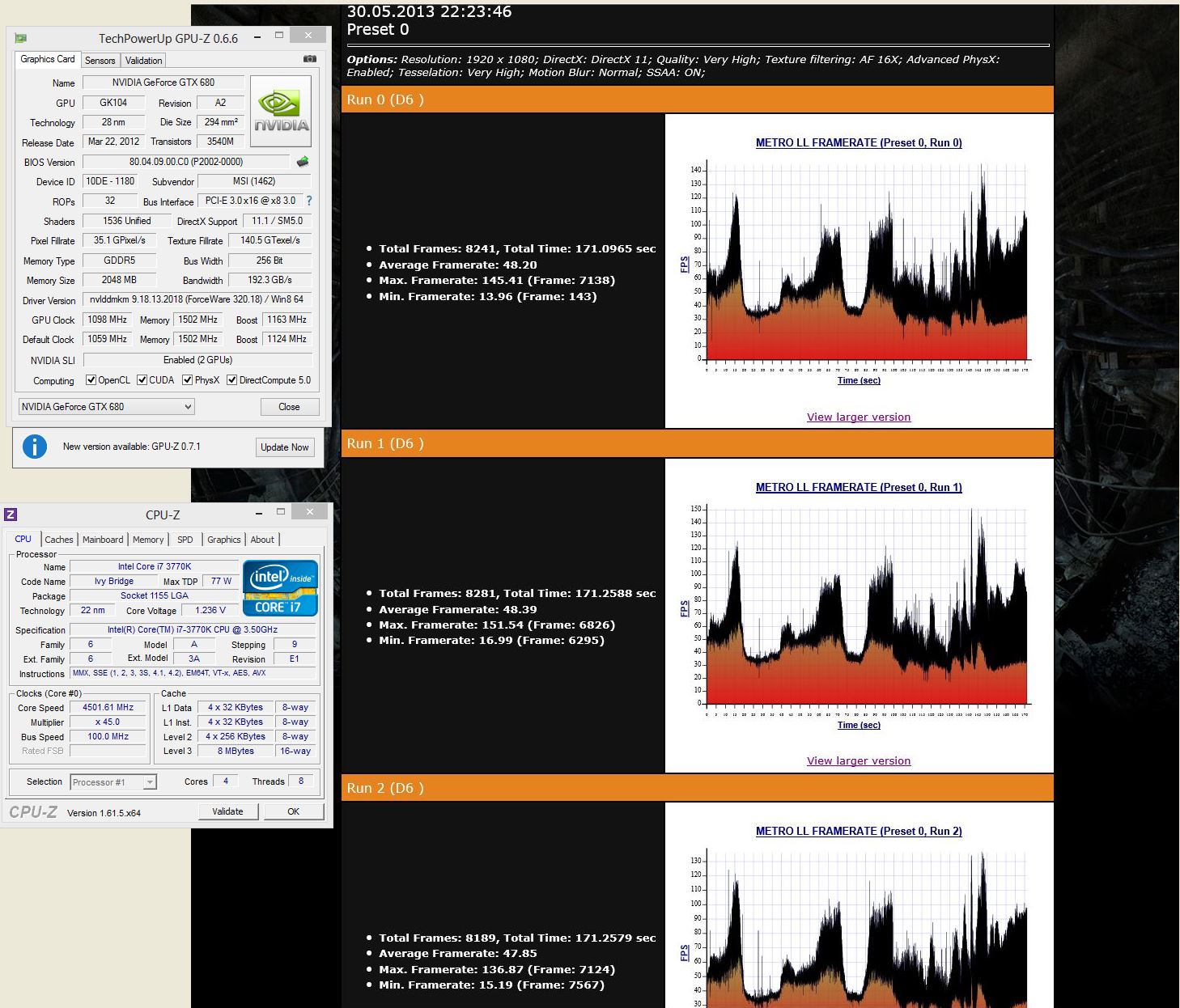Switch to the Validation tab in GPU-Z
Screen dimensions: 1180x1008
[x=144, y=61]
